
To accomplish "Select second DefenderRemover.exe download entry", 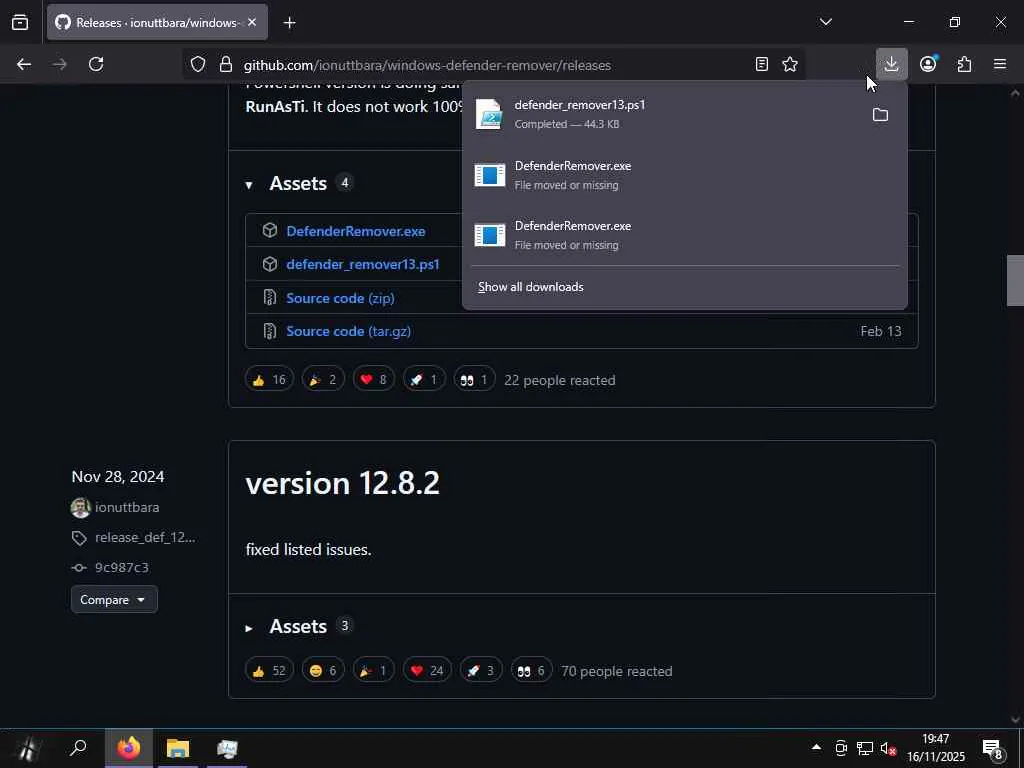I will point(684,235).
